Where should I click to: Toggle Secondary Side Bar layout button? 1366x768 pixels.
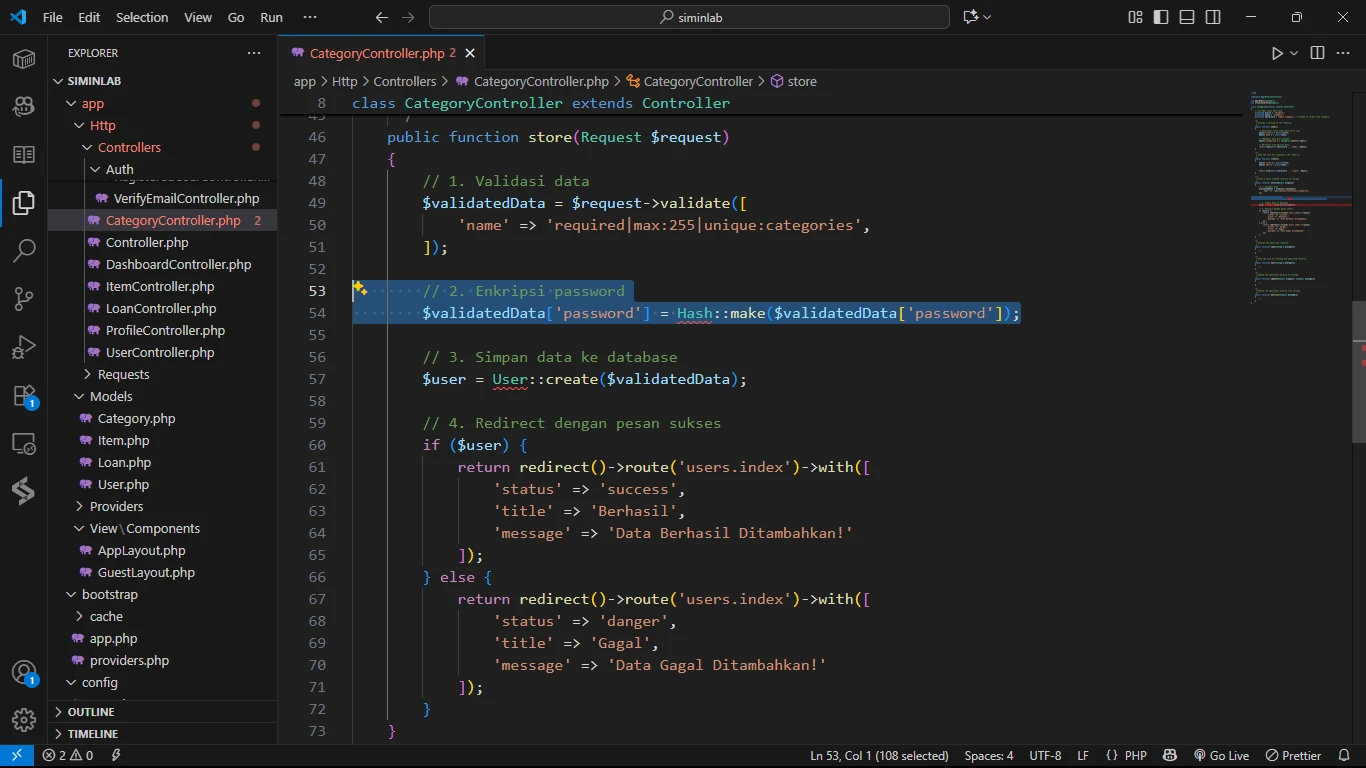1213,17
